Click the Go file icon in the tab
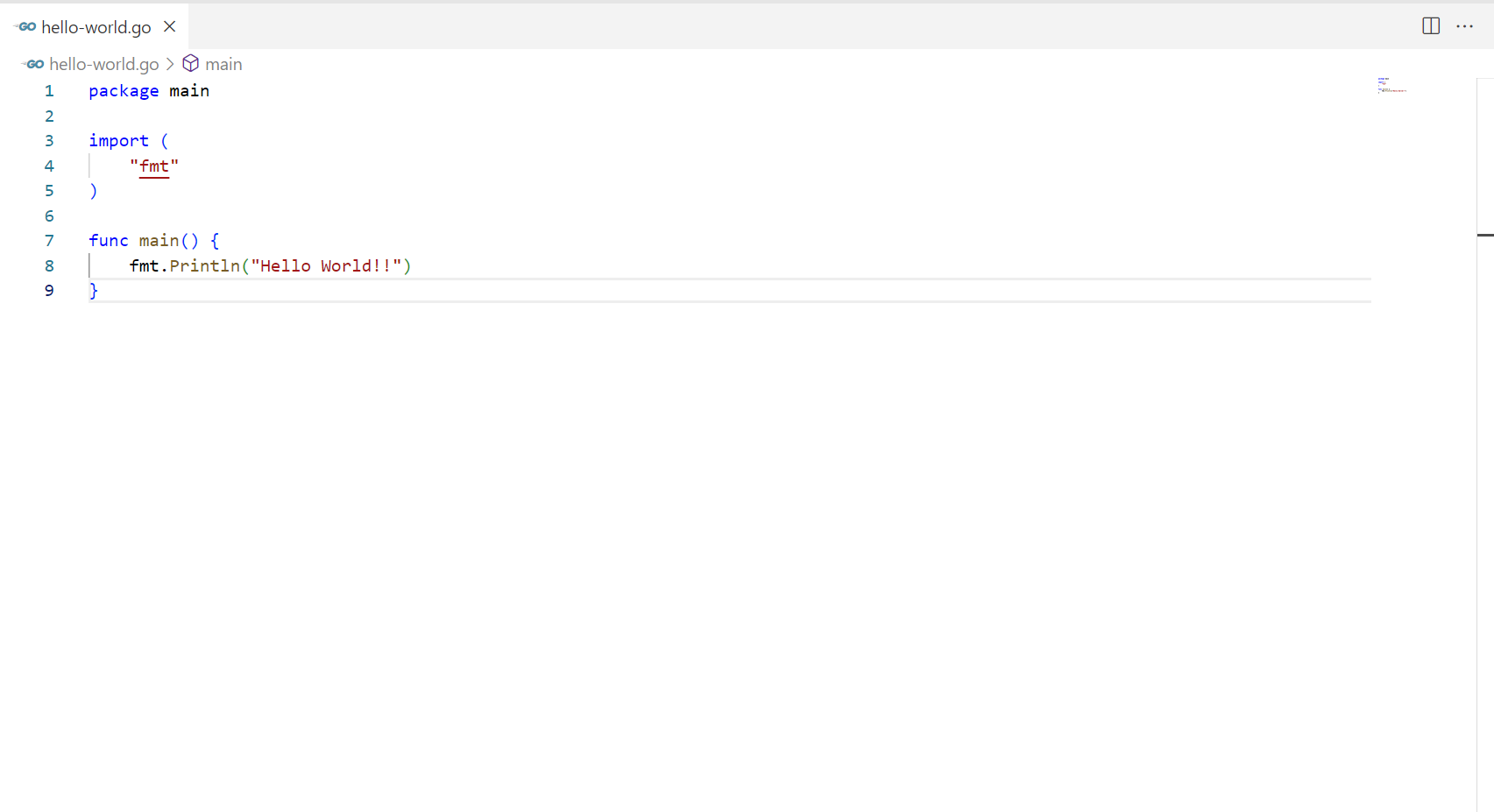 [25, 27]
